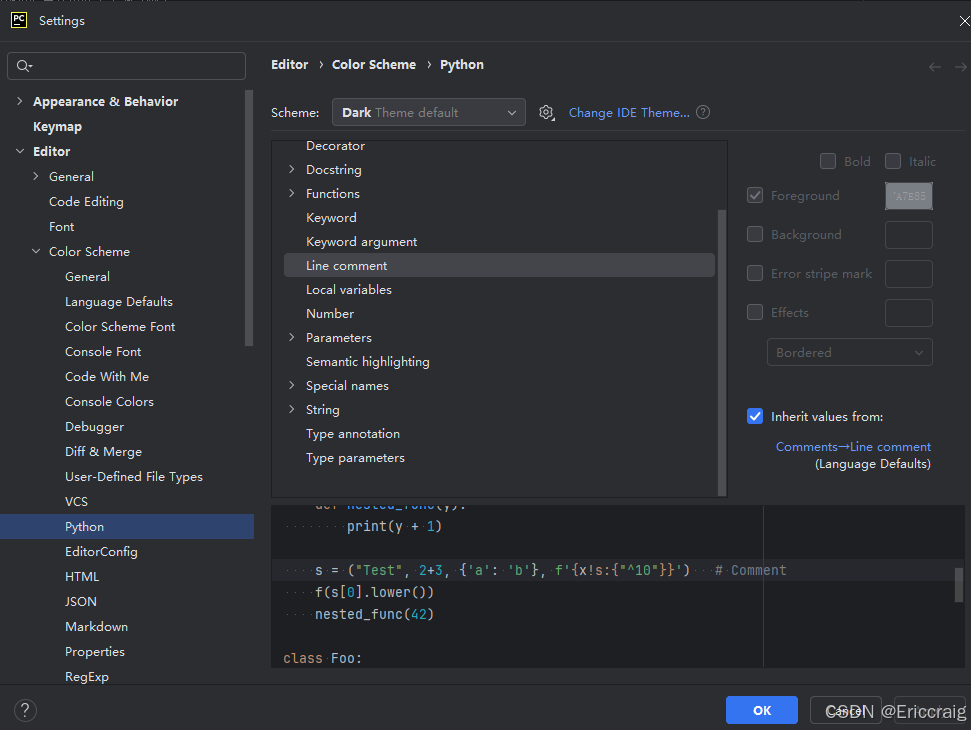Select Console Font page
This screenshot has height=730, width=971.
point(103,351)
